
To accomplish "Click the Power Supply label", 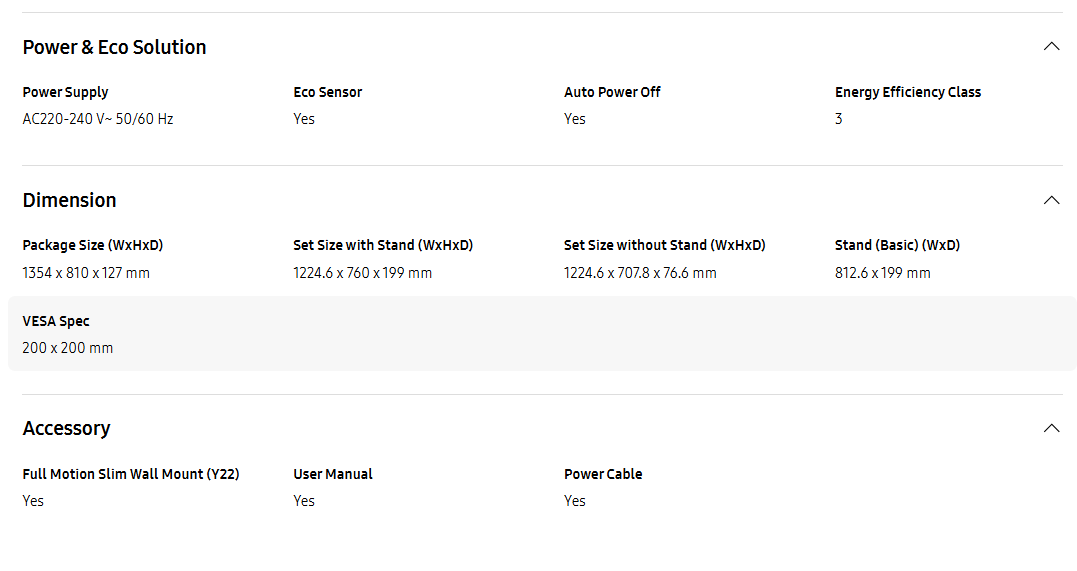I will (x=65, y=92).
